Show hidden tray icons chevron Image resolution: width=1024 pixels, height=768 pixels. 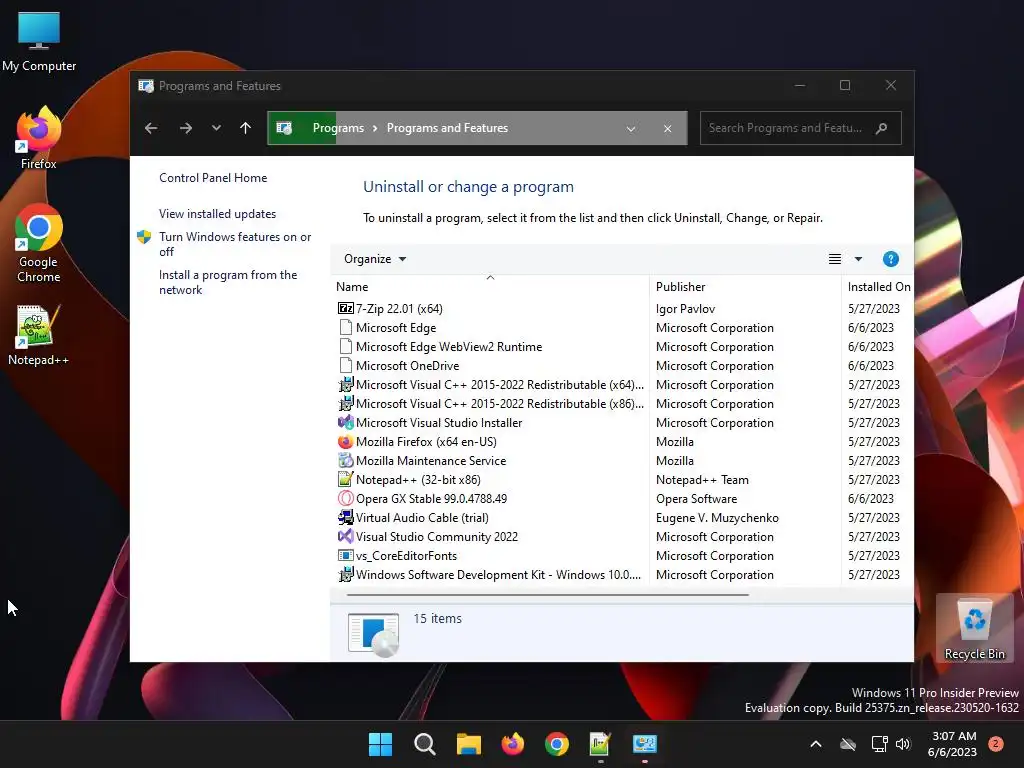click(x=816, y=744)
